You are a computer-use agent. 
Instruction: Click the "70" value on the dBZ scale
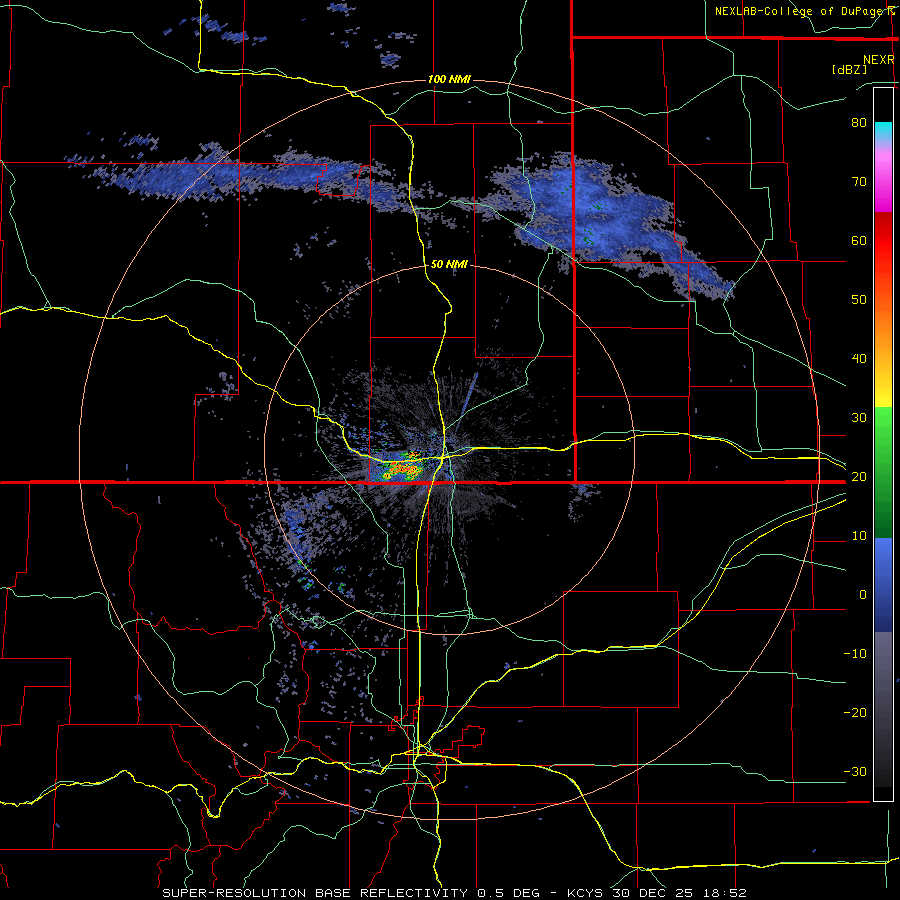pyautogui.click(x=859, y=181)
